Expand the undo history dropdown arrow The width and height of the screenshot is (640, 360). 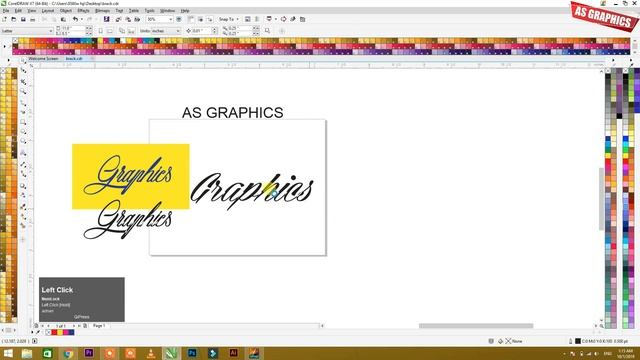tap(81, 19)
